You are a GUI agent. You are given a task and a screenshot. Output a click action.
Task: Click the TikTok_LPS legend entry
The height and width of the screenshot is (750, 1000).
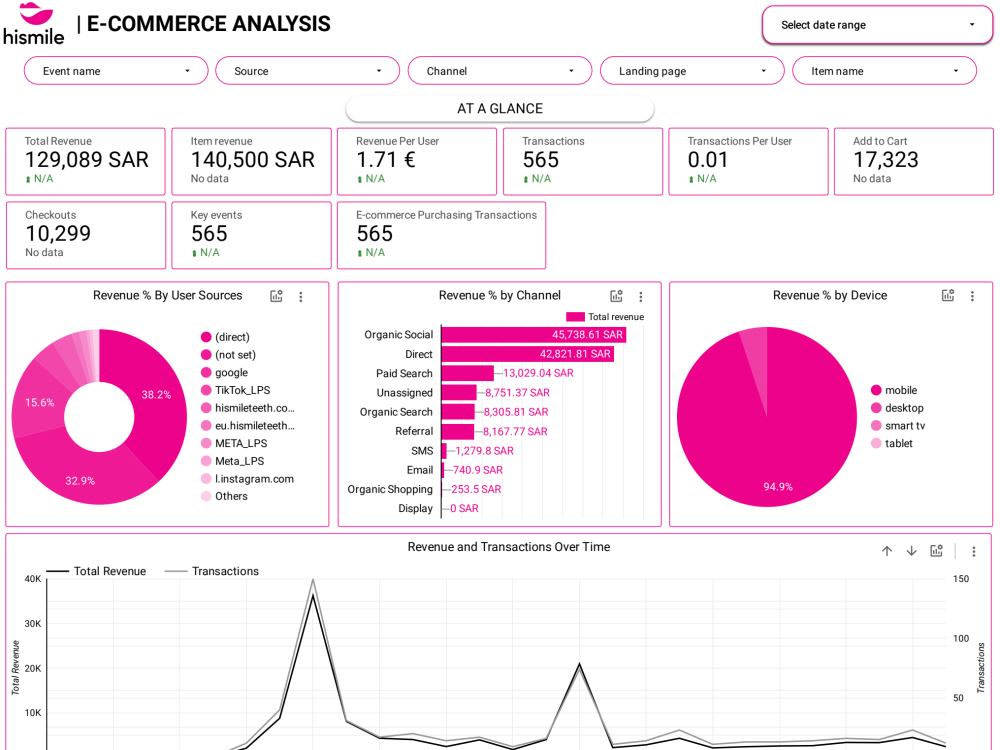coord(235,390)
